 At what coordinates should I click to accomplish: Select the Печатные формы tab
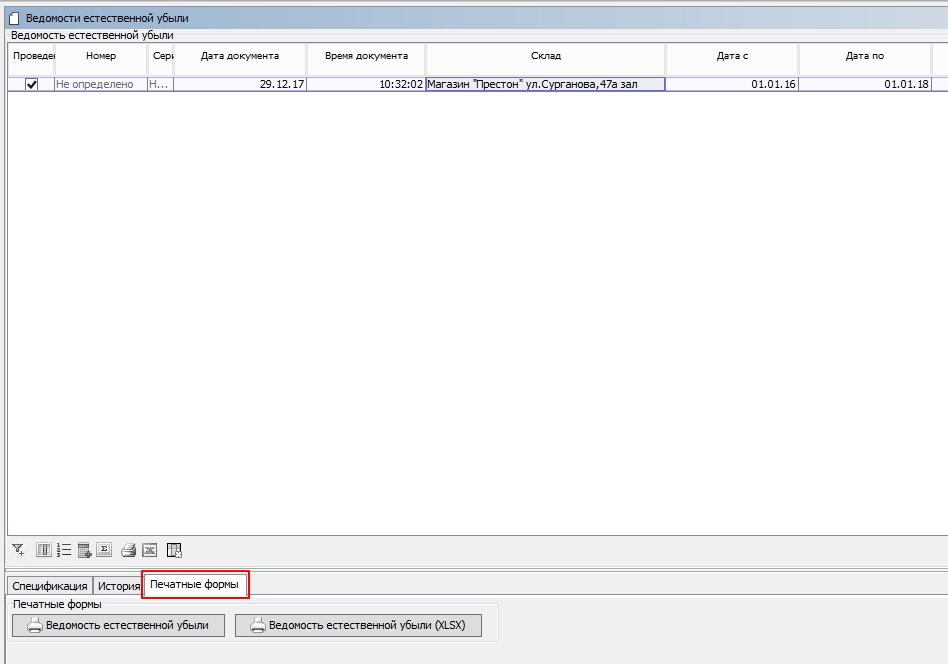pos(194,584)
